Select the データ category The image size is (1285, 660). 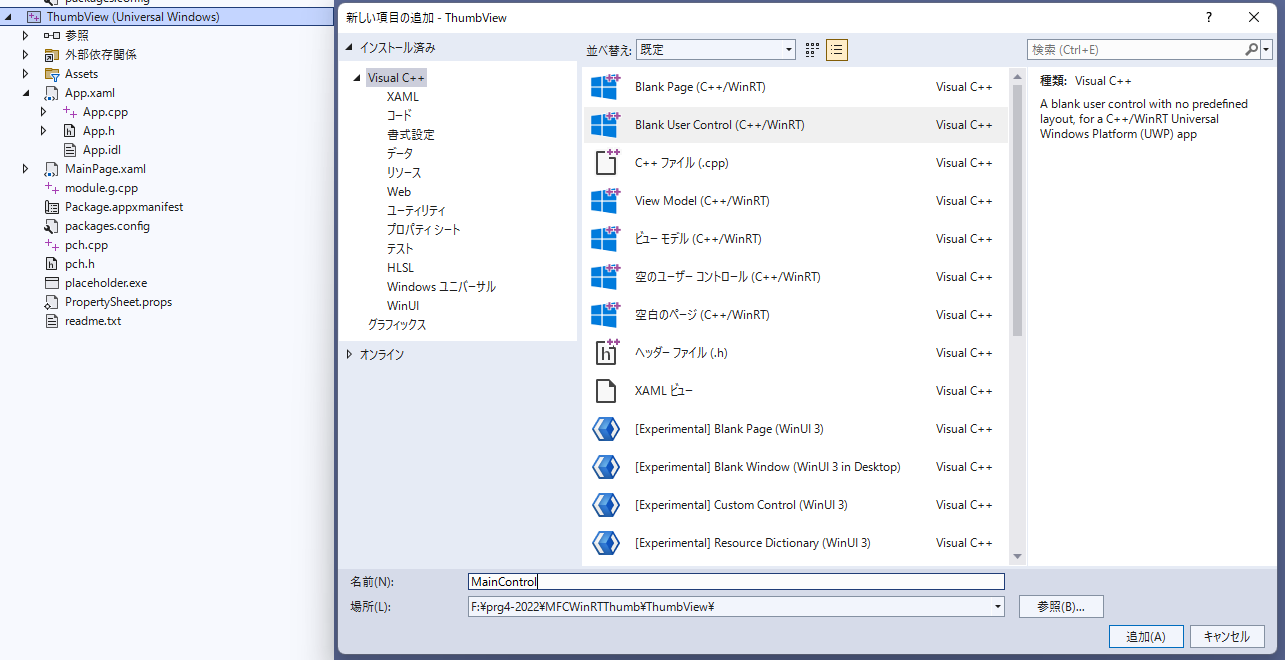(400, 154)
